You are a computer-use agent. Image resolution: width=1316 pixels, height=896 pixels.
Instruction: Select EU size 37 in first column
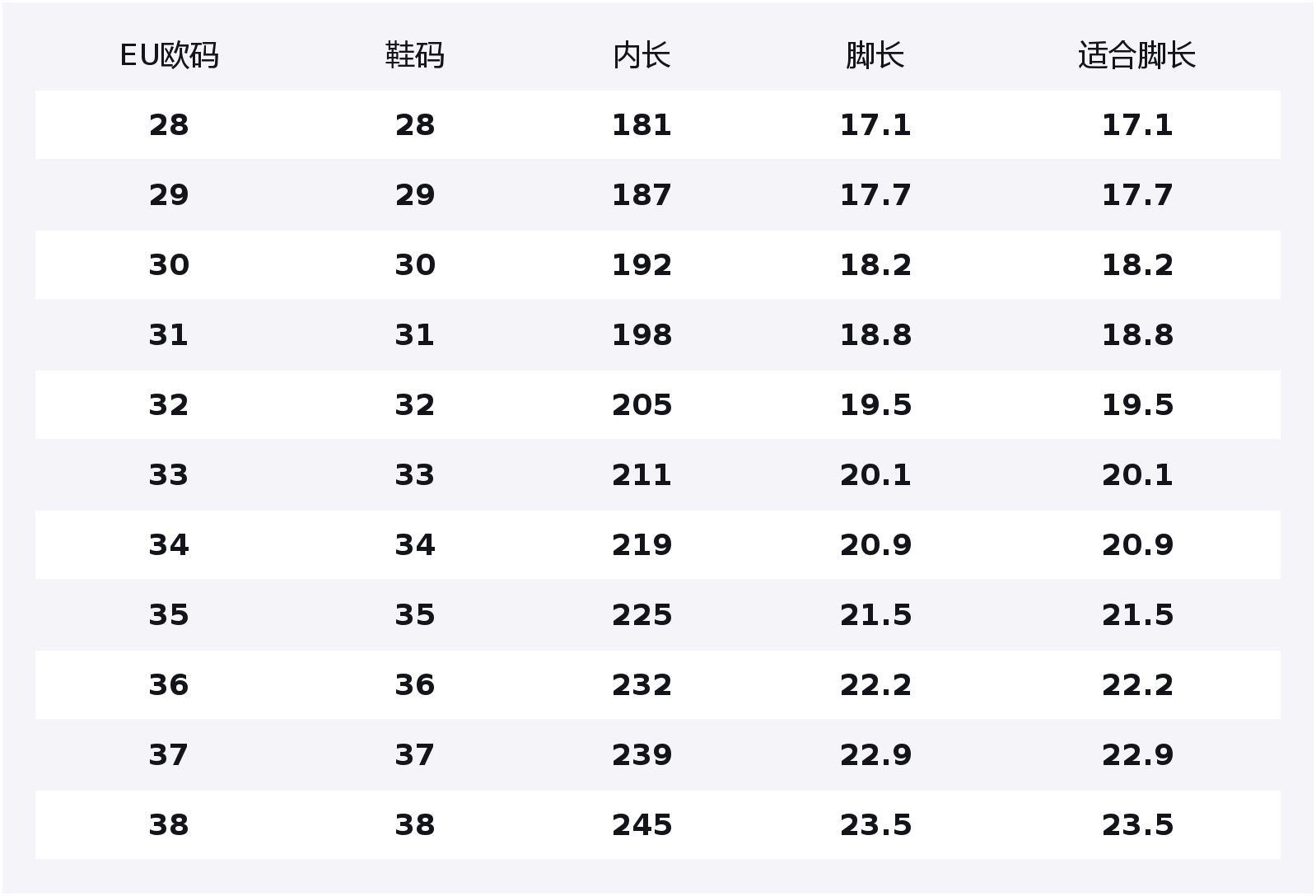pos(169,755)
